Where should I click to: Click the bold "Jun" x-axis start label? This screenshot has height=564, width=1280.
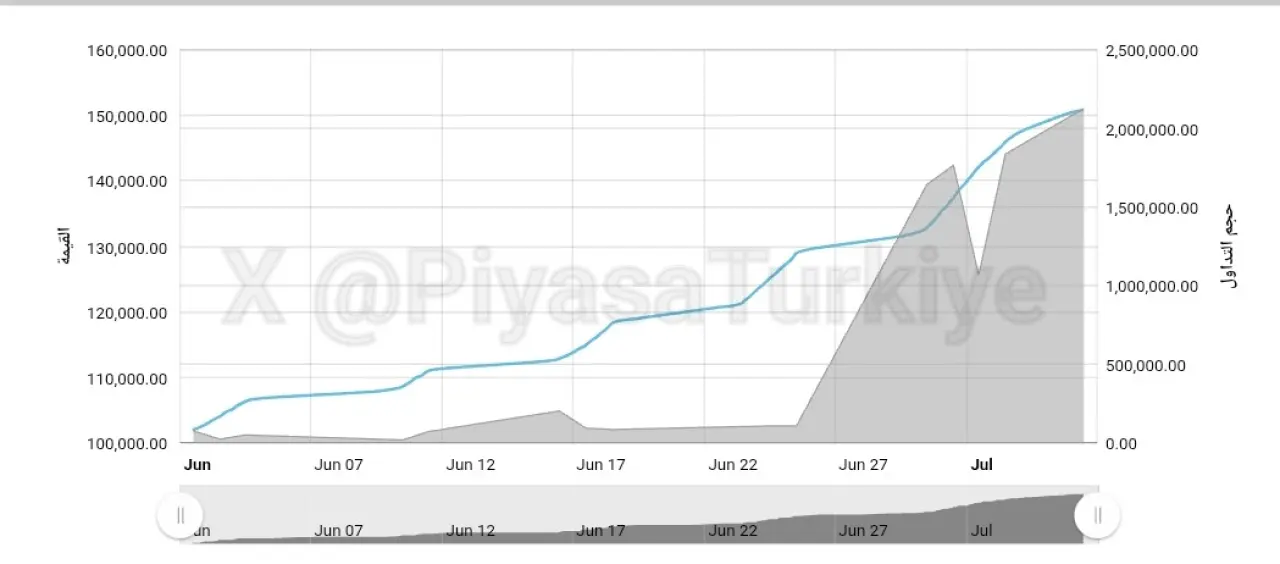pos(198,464)
